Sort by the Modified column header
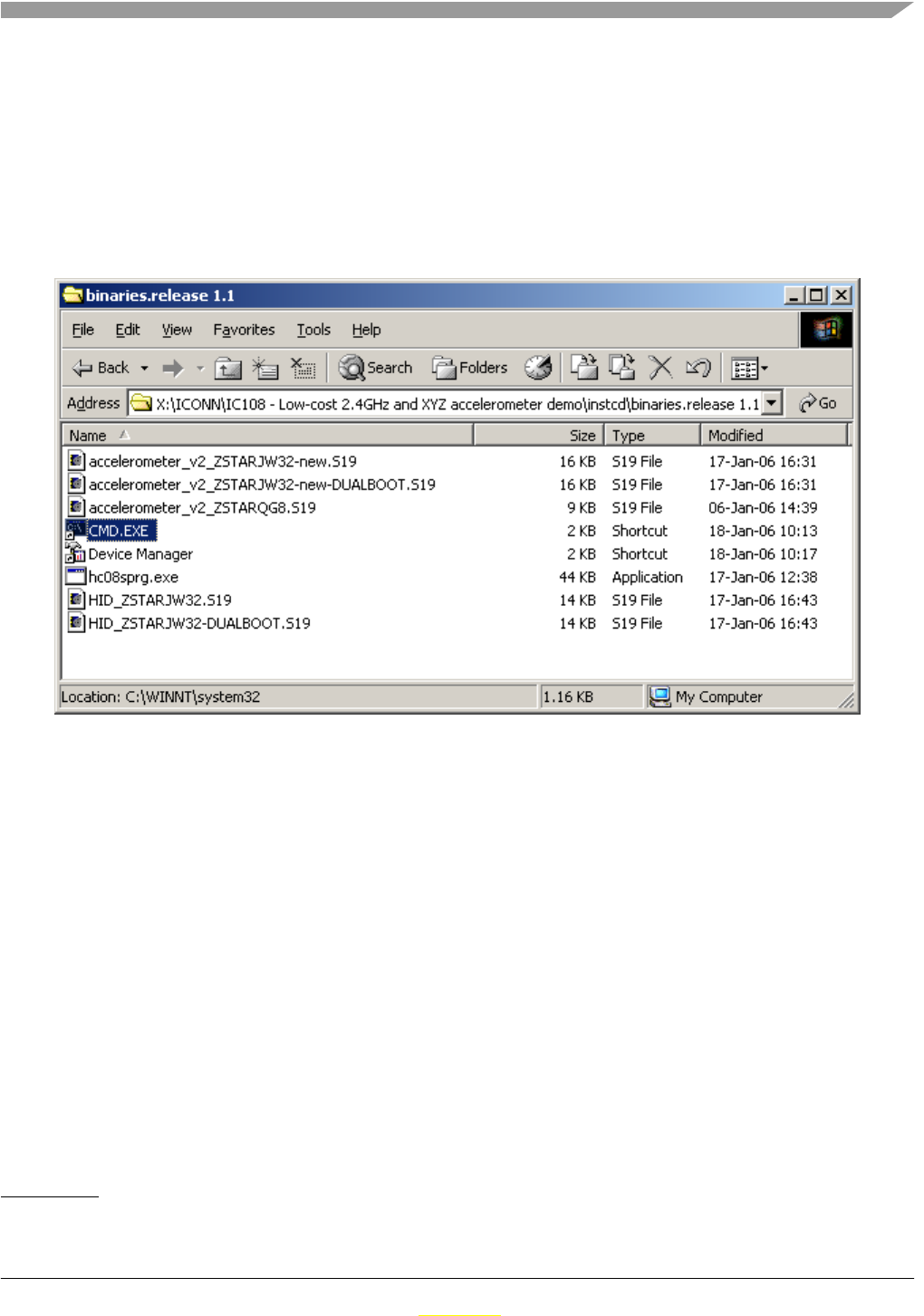Image resolution: width=924 pixels, height=1316 pixels. pyautogui.click(x=775, y=436)
